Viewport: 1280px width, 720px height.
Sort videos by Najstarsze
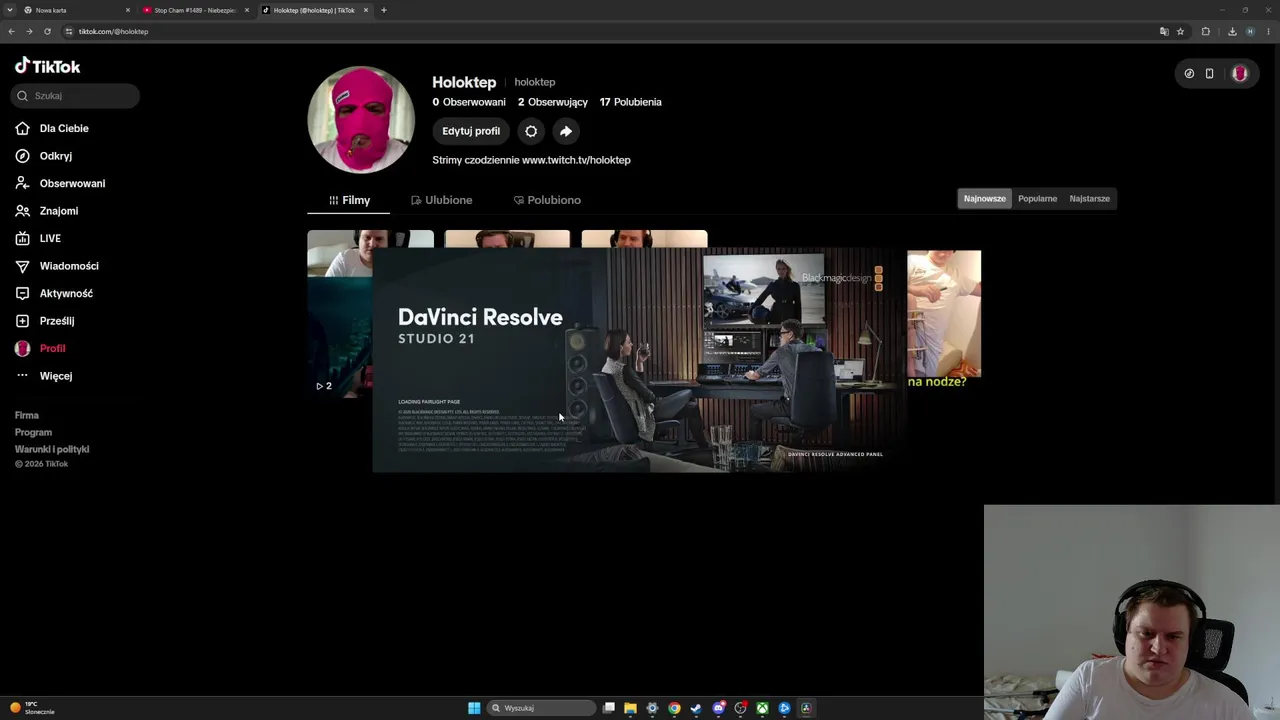click(x=1089, y=199)
